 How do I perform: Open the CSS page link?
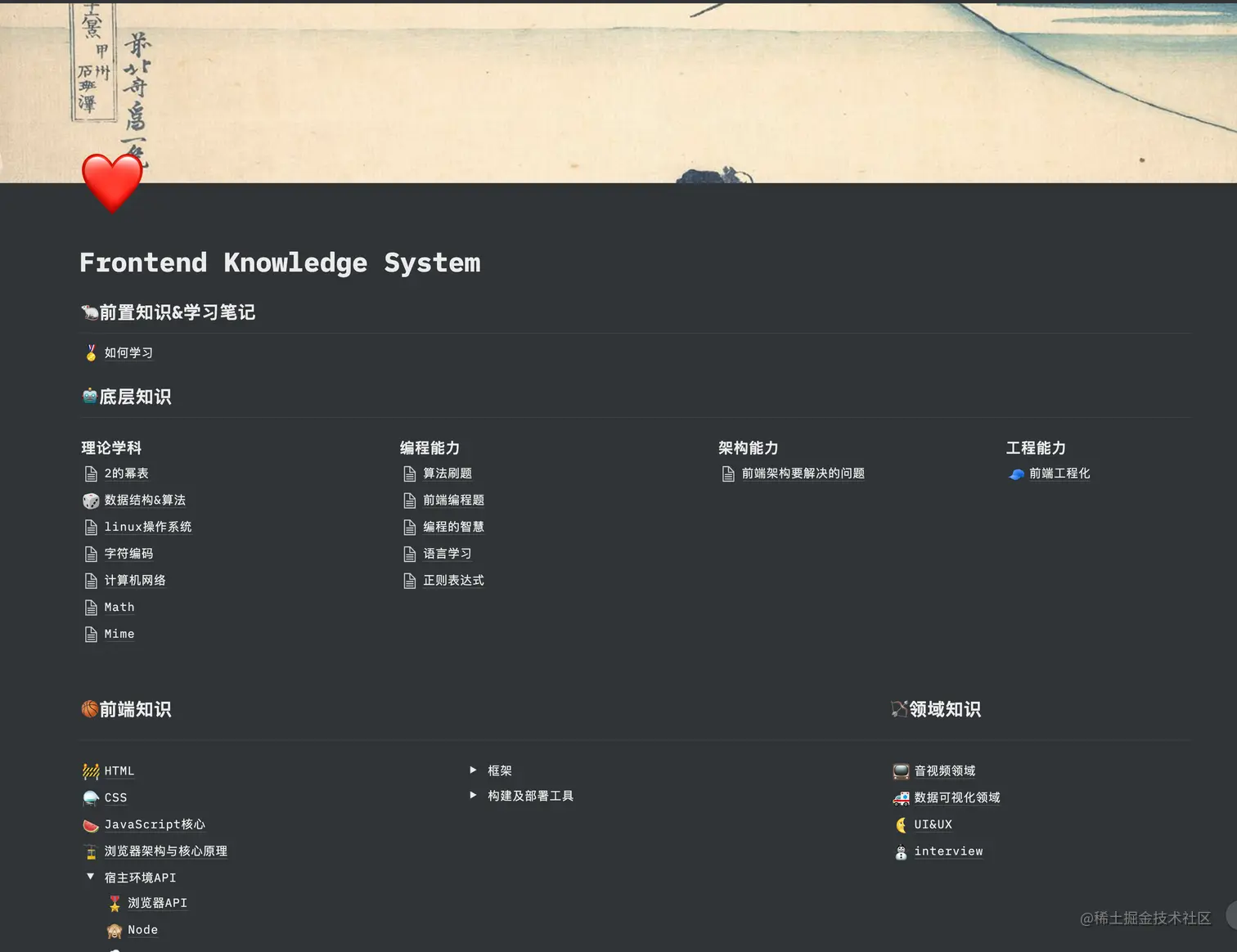[x=116, y=798]
